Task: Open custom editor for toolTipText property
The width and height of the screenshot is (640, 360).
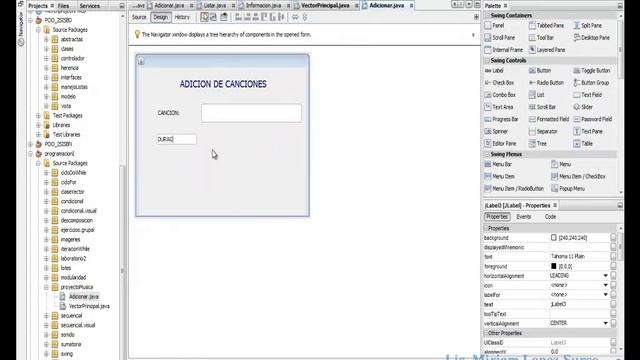Action: point(613,314)
